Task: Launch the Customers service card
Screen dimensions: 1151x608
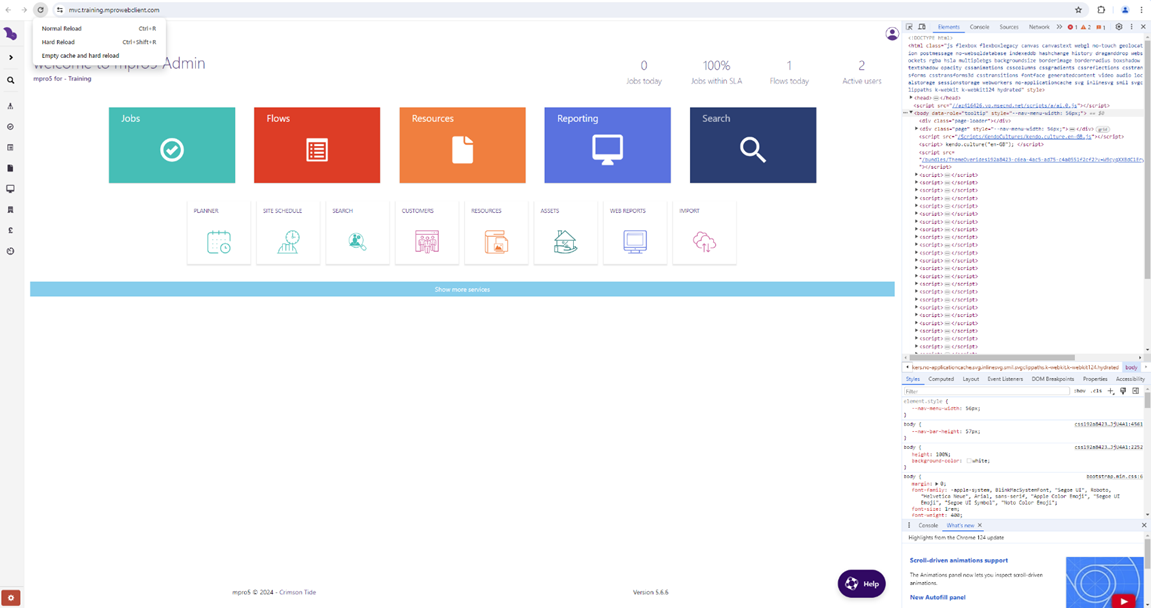Action: click(x=426, y=232)
